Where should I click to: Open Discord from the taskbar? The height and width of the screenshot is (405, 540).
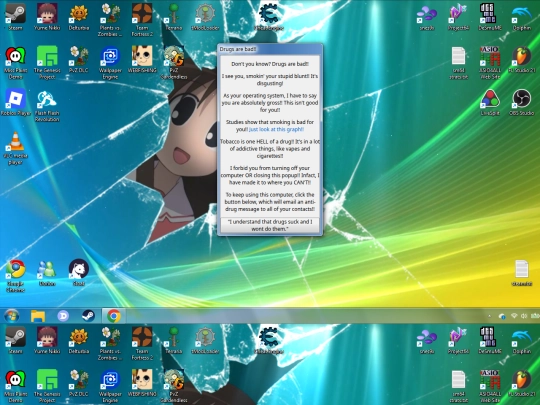[63, 315]
